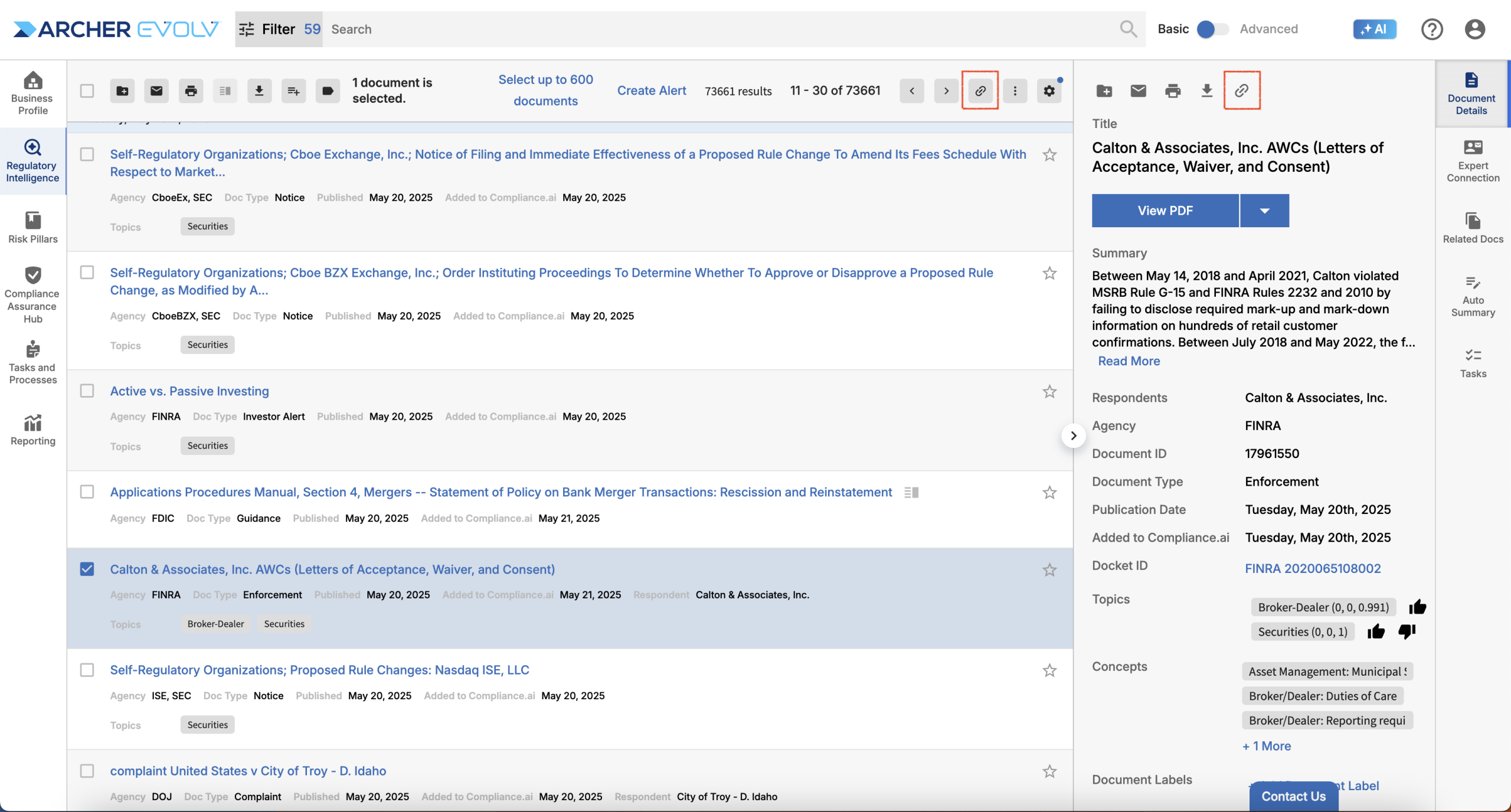1511x812 pixels.
Task: Click the download icon in list toolbar
Action: click(x=259, y=91)
